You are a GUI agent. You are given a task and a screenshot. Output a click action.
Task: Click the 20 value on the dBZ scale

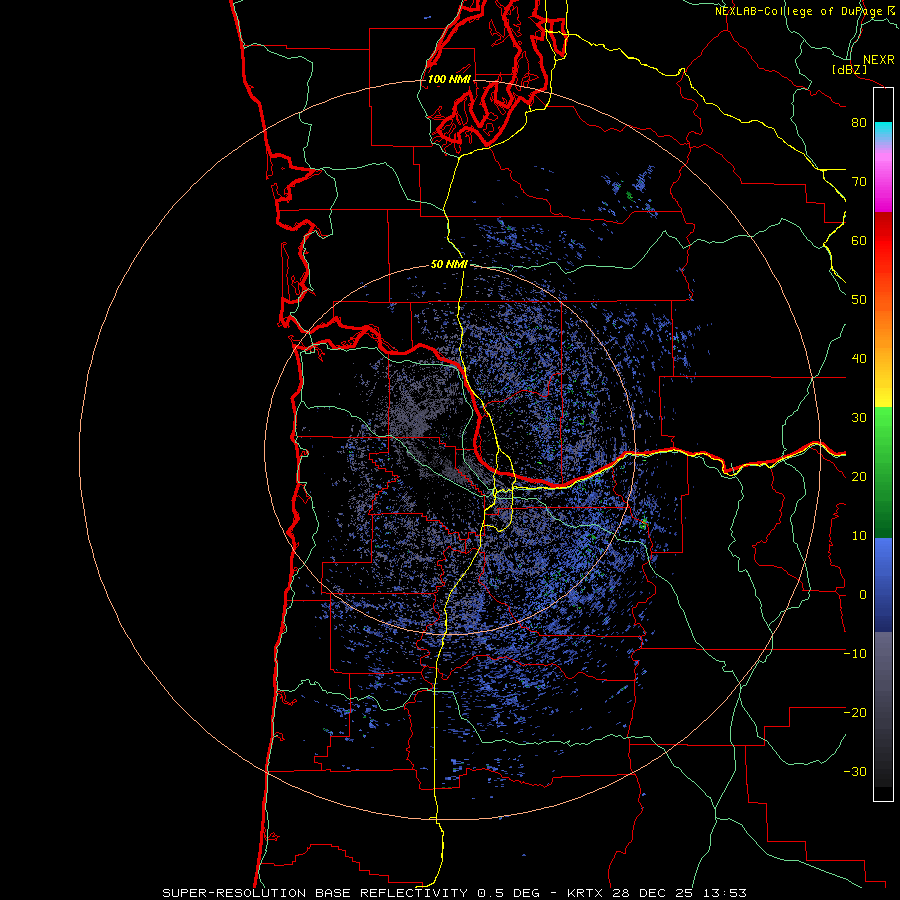[x=859, y=476]
